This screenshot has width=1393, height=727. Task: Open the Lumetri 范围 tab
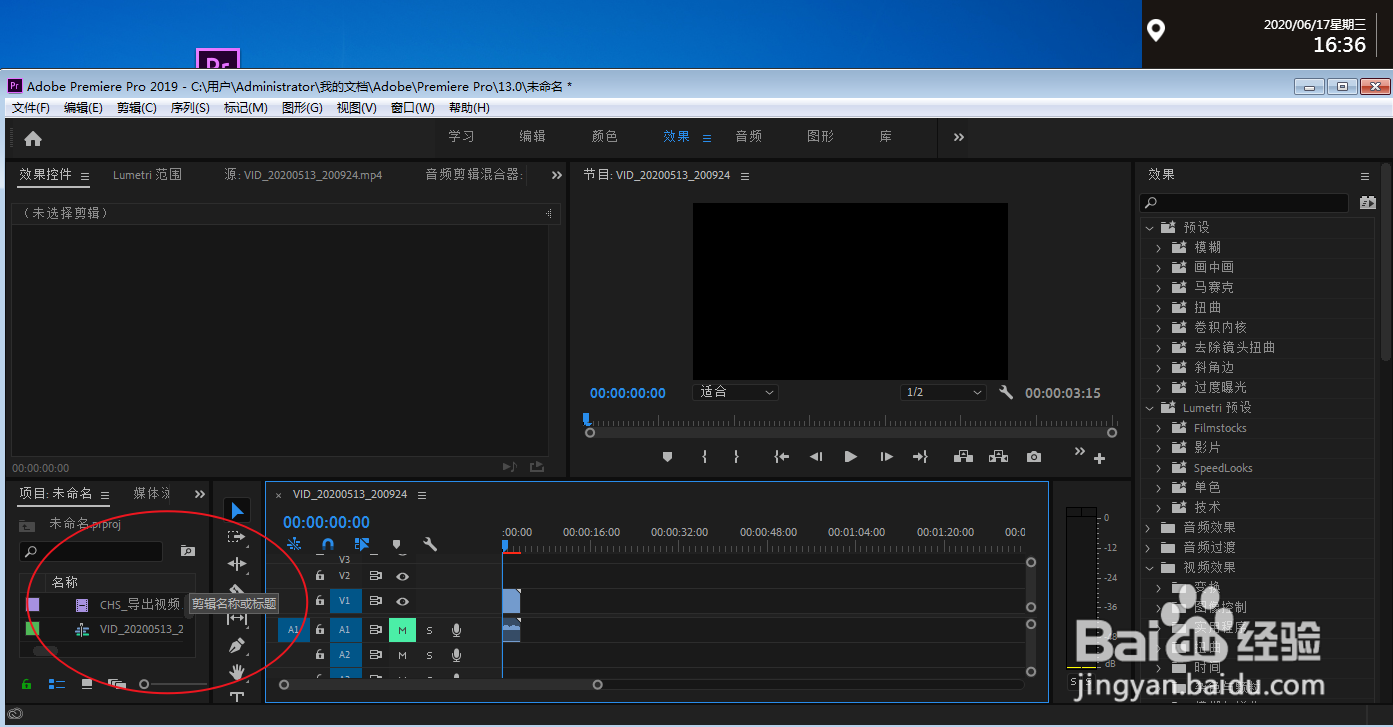147,175
